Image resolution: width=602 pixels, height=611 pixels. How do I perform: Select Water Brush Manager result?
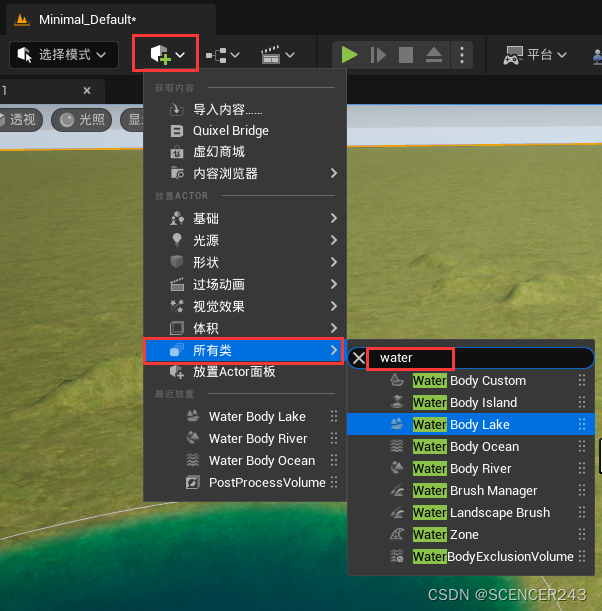coord(471,490)
